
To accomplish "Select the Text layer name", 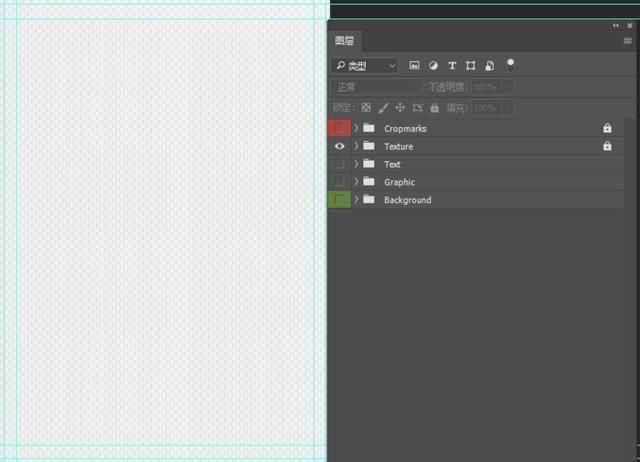I will (392, 164).
